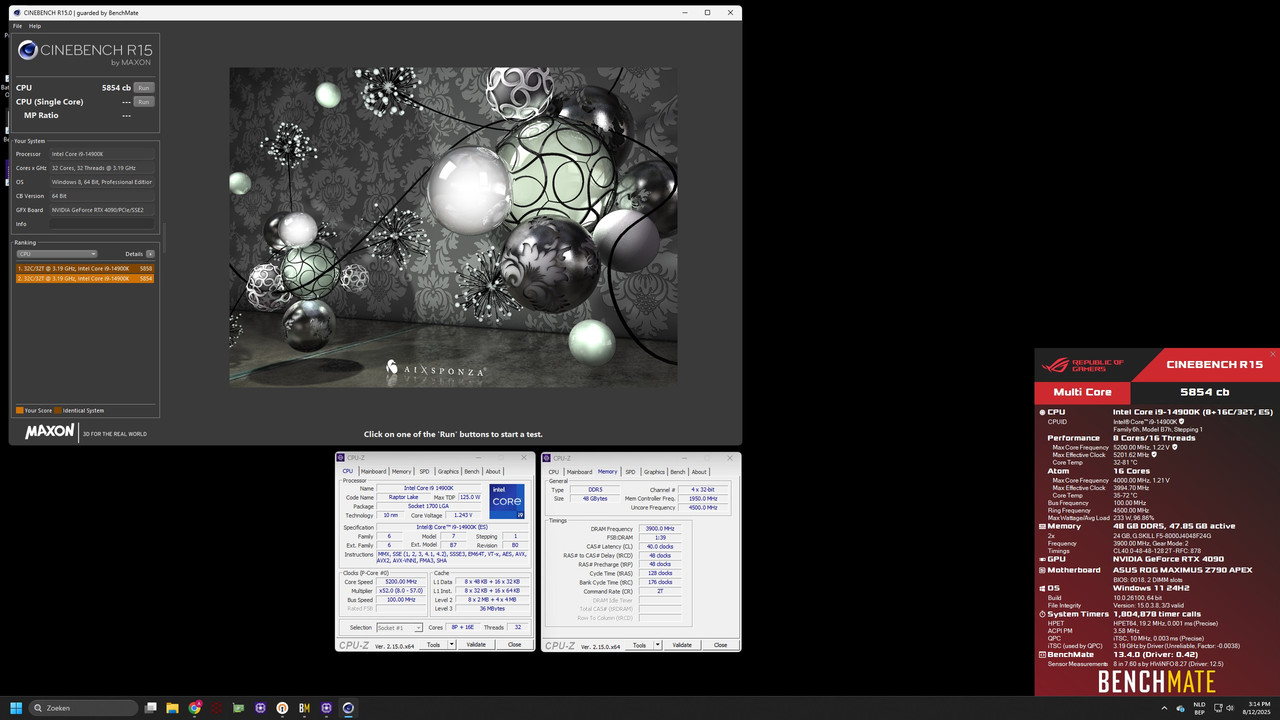
Task: Open Cinebench taskbar icon
Action: tap(348, 708)
